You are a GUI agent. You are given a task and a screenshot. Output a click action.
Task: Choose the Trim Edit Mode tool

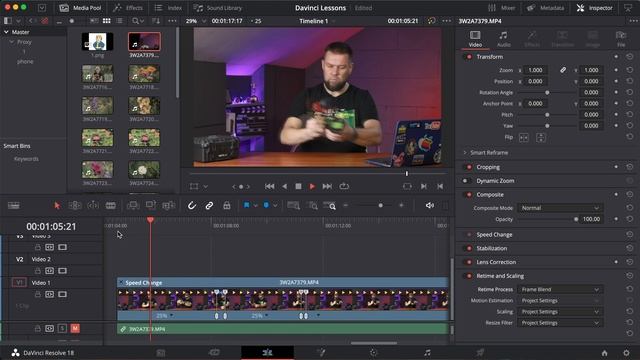[75, 205]
